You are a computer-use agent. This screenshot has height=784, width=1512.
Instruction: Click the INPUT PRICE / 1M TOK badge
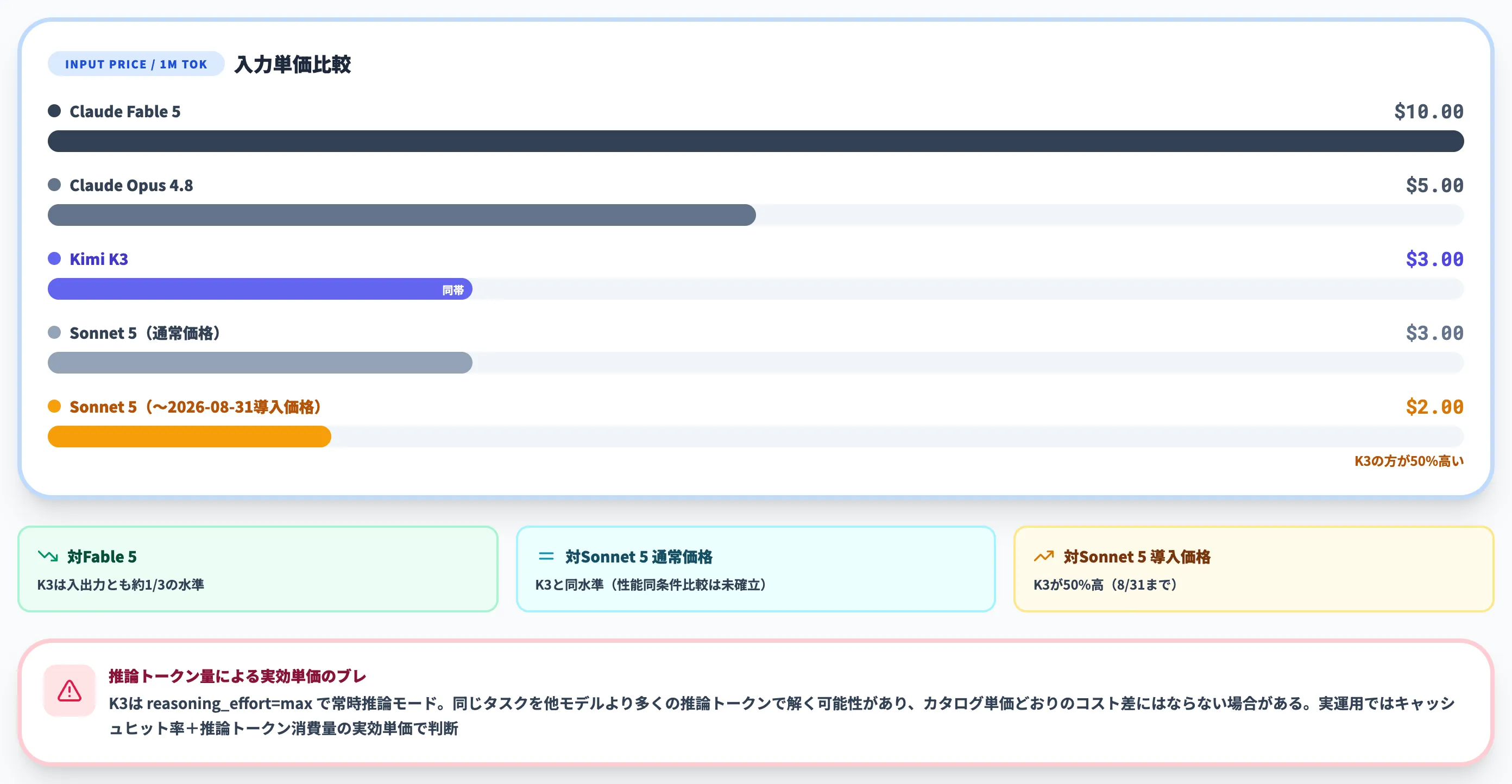[136, 64]
